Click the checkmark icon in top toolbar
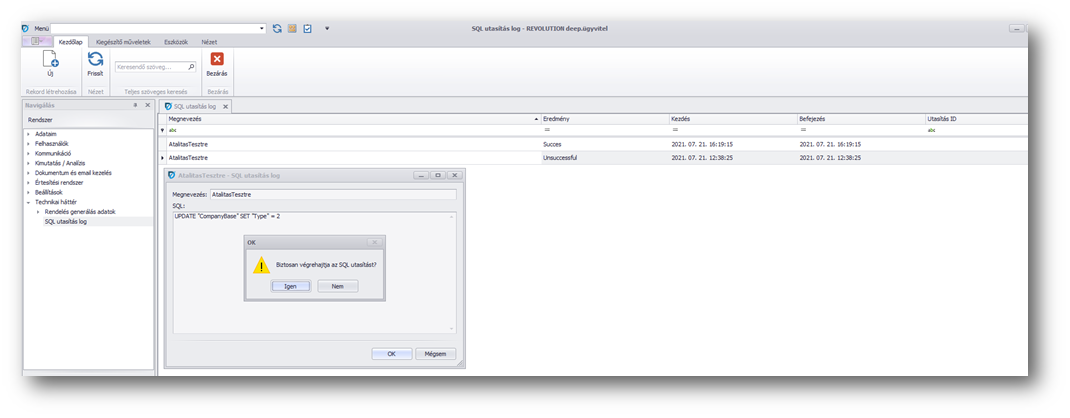 307,29
